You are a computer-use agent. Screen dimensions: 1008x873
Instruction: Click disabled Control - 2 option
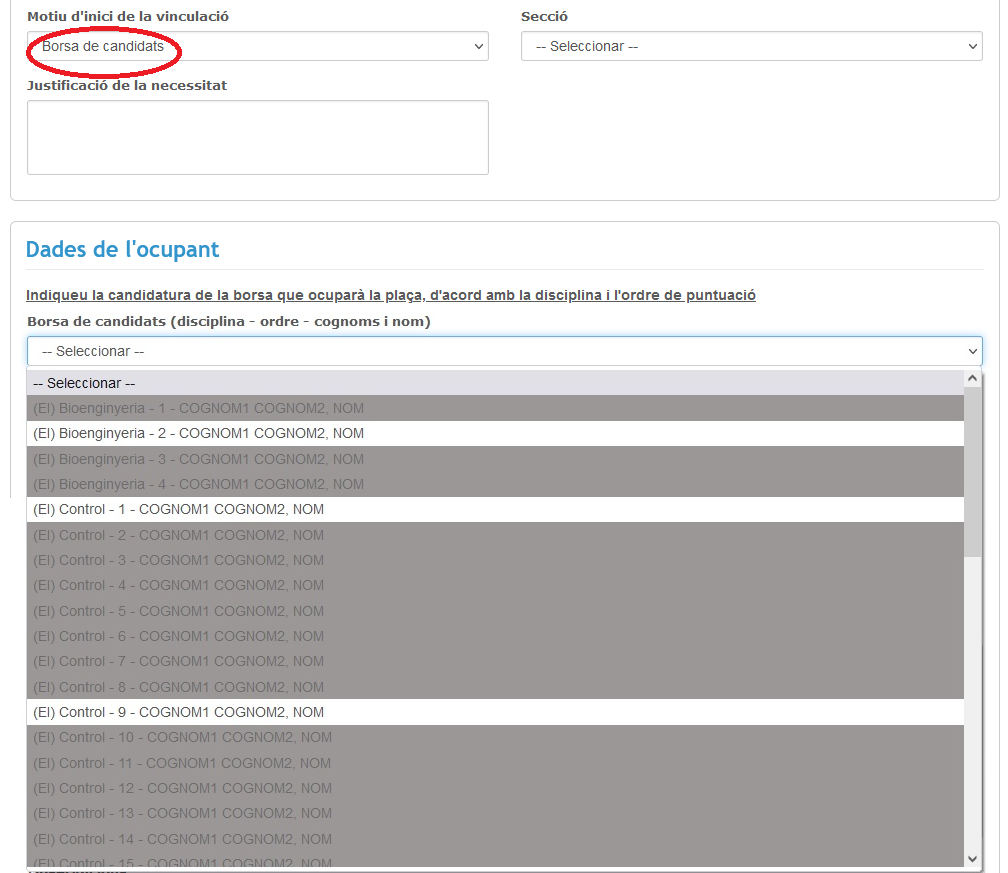[494, 535]
